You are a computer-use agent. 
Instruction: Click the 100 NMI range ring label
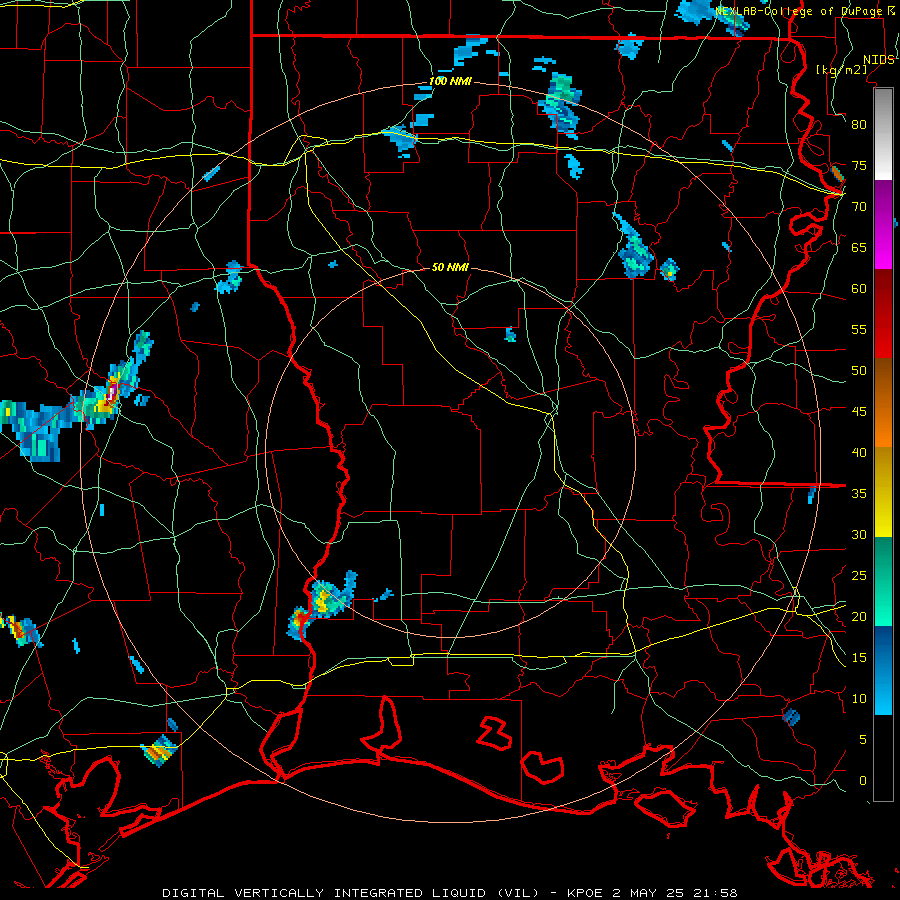pos(450,81)
